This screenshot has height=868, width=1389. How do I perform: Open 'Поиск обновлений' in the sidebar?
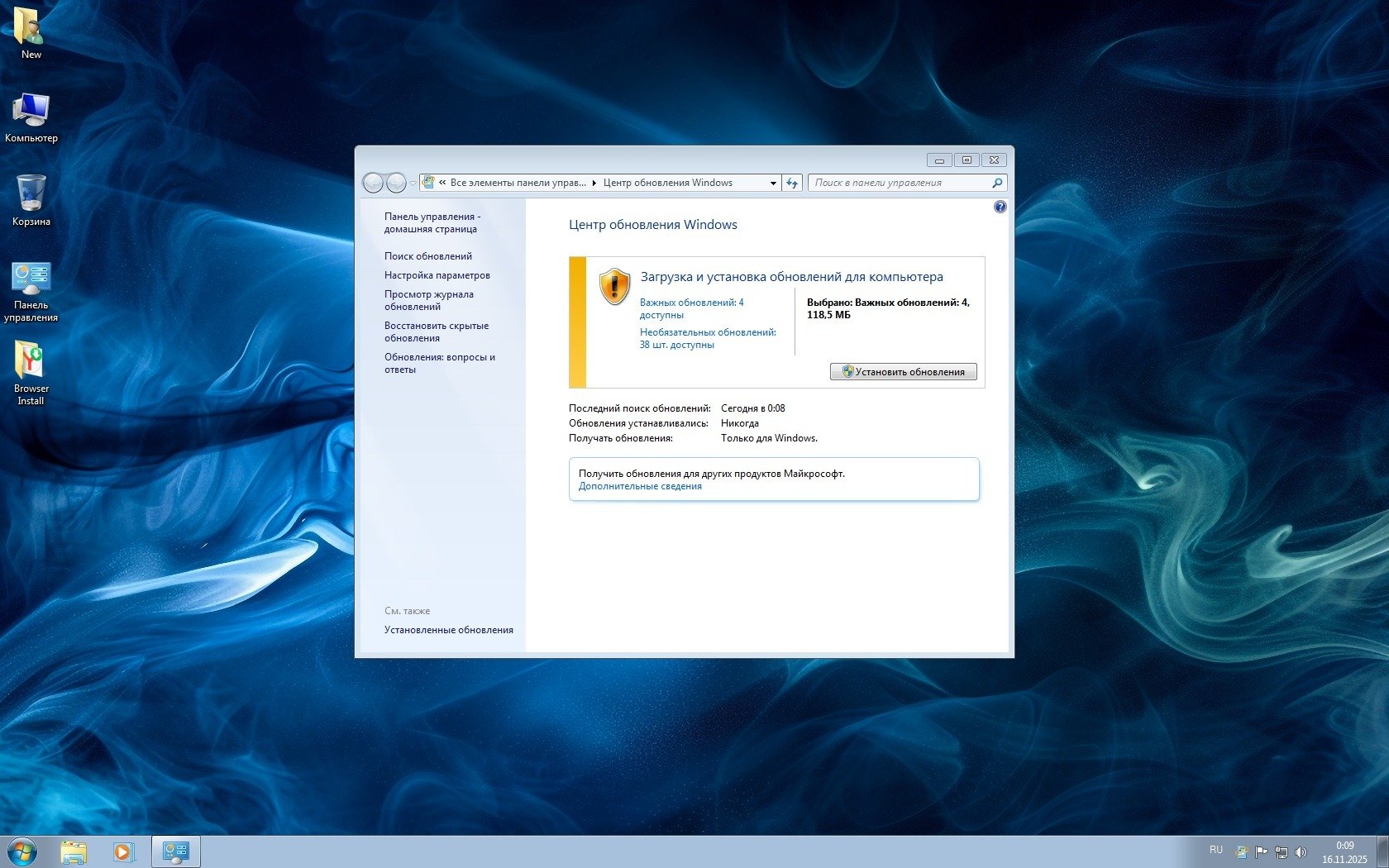pos(427,256)
